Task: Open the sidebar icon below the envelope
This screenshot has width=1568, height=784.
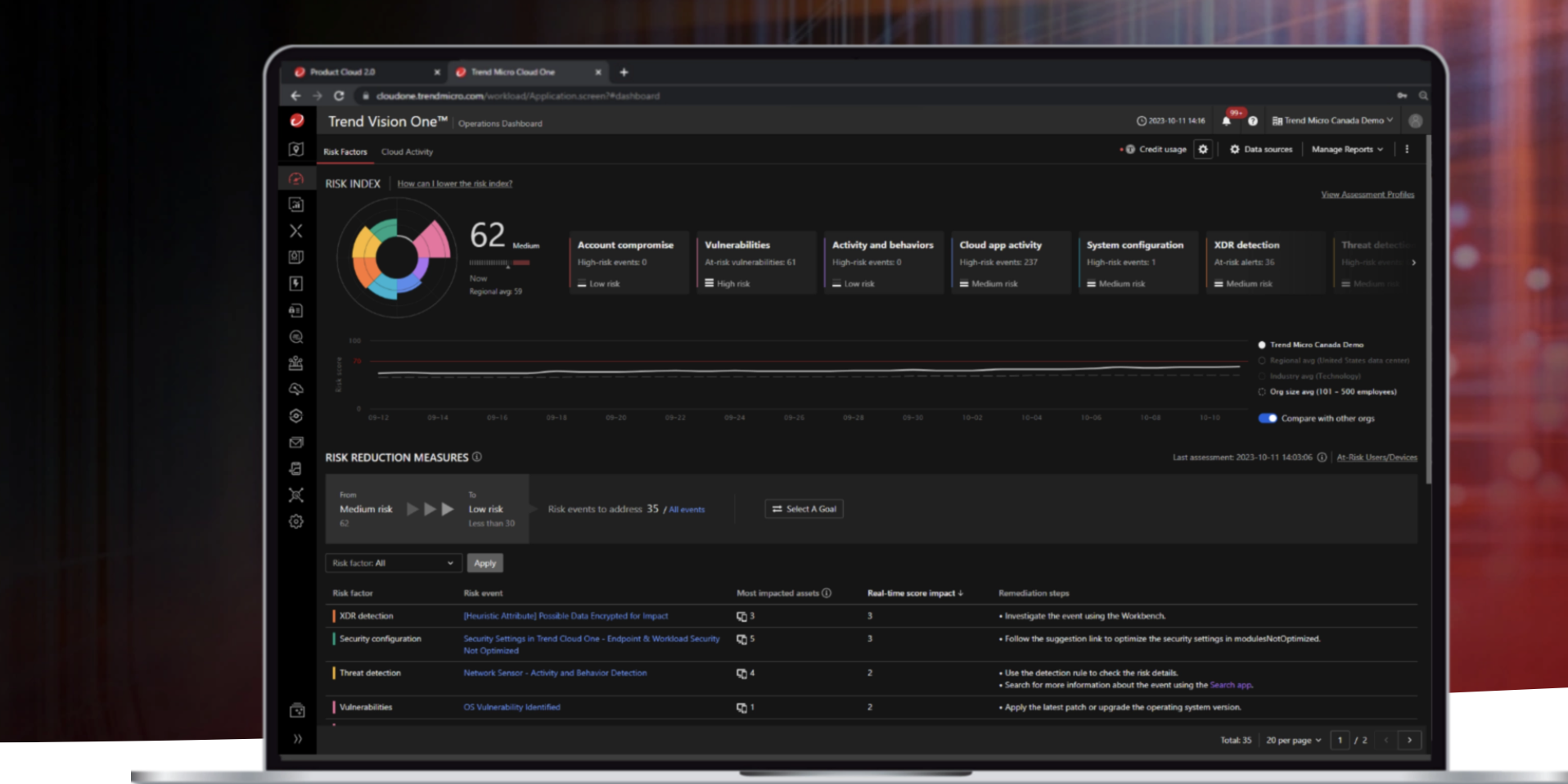Action: tap(296, 469)
